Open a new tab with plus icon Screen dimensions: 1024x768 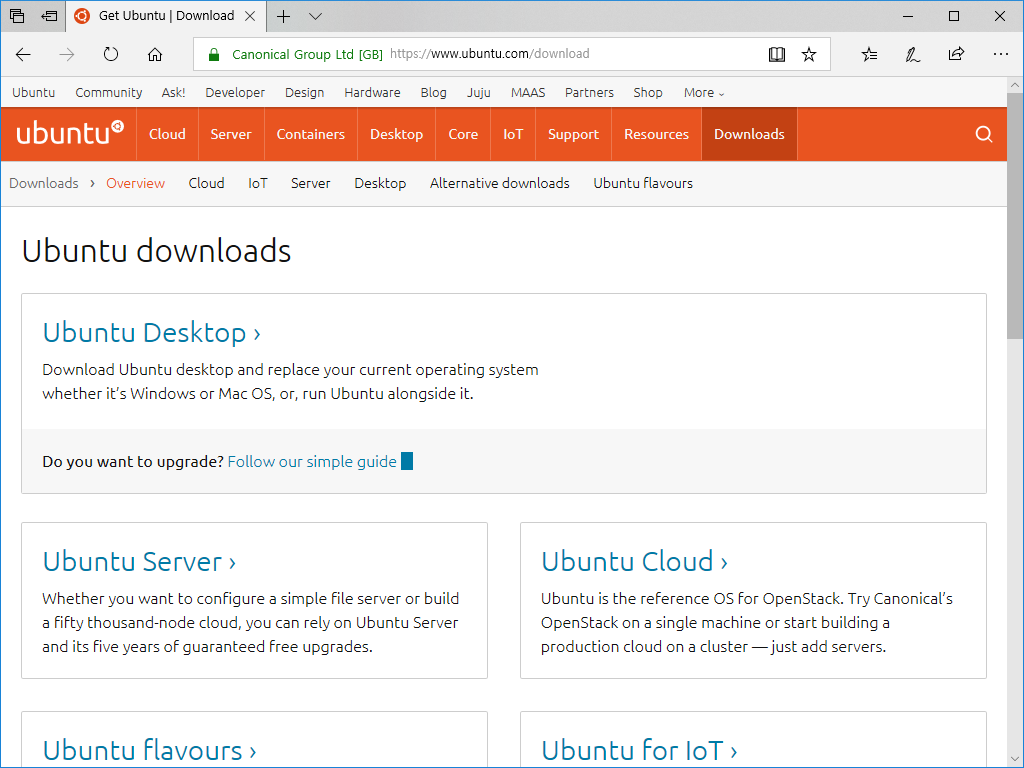click(x=283, y=16)
